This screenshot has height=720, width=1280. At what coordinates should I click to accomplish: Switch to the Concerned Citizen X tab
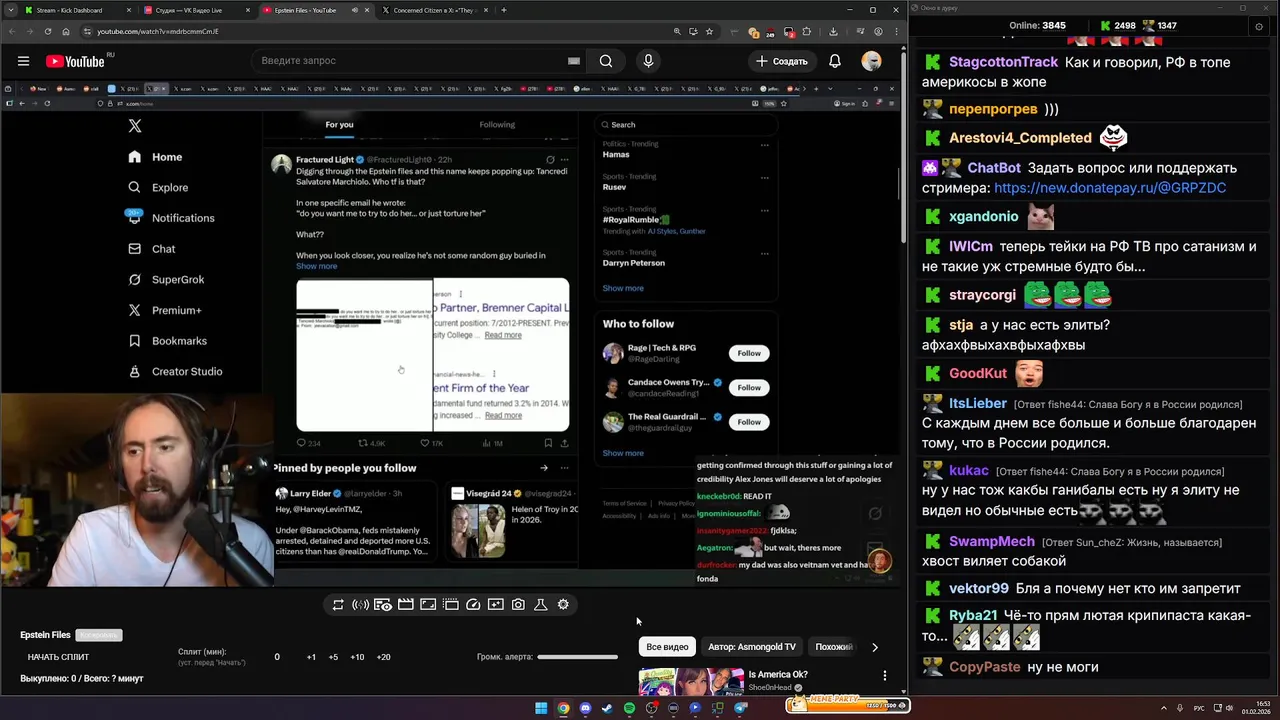coord(435,10)
